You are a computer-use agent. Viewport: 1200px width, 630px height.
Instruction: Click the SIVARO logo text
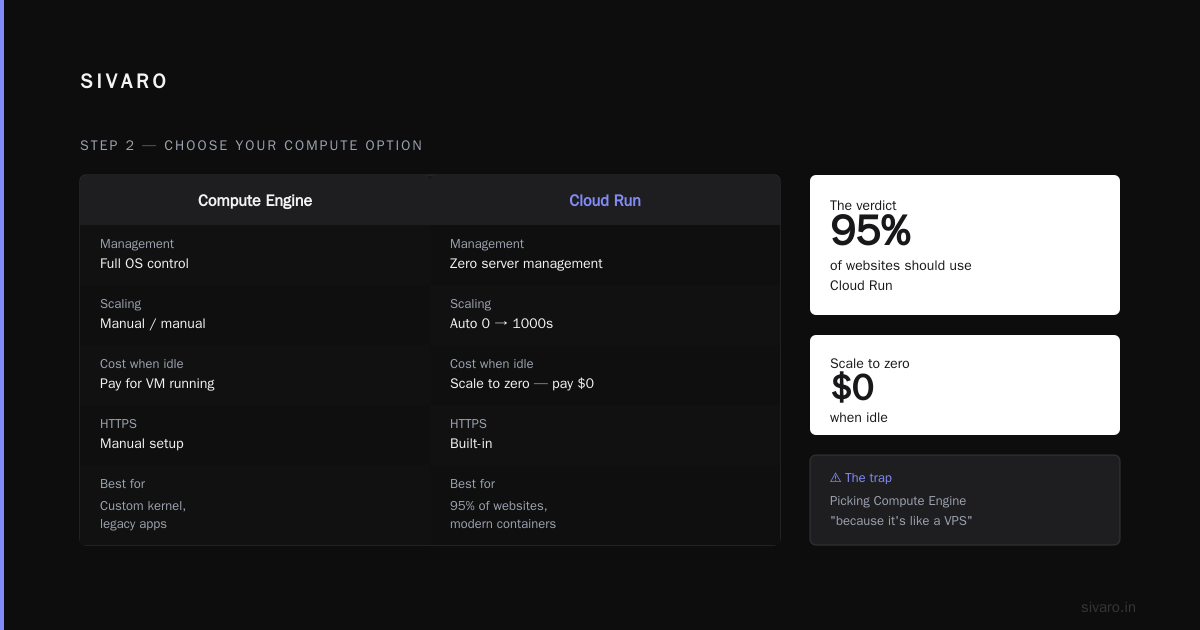point(124,82)
